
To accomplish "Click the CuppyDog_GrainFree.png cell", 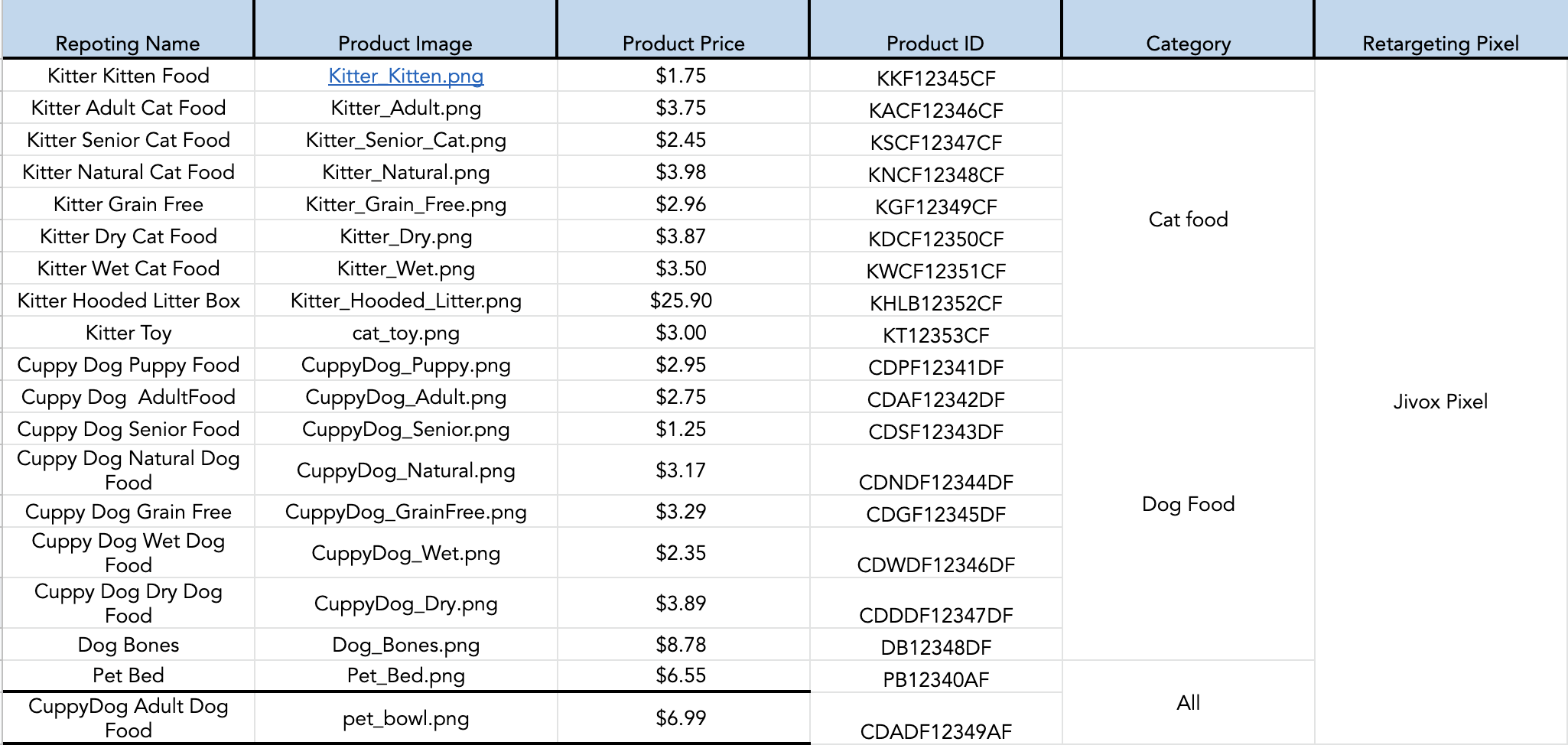I will tap(405, 512).
